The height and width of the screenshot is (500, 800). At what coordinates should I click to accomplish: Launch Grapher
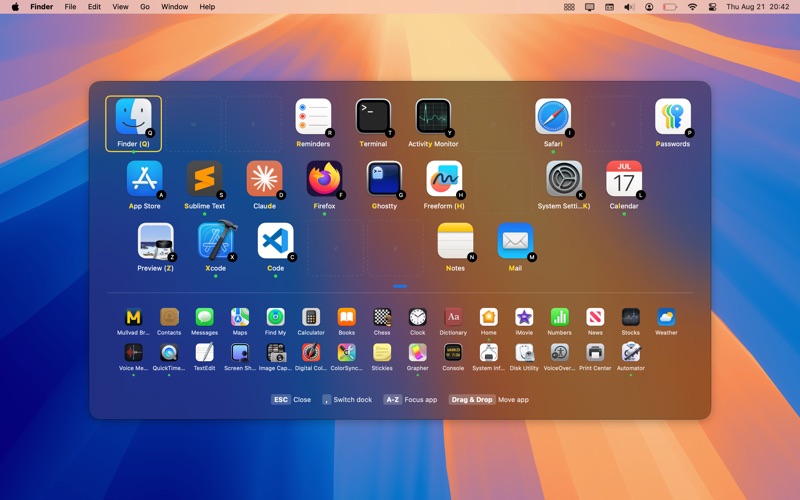click(417, 353)
